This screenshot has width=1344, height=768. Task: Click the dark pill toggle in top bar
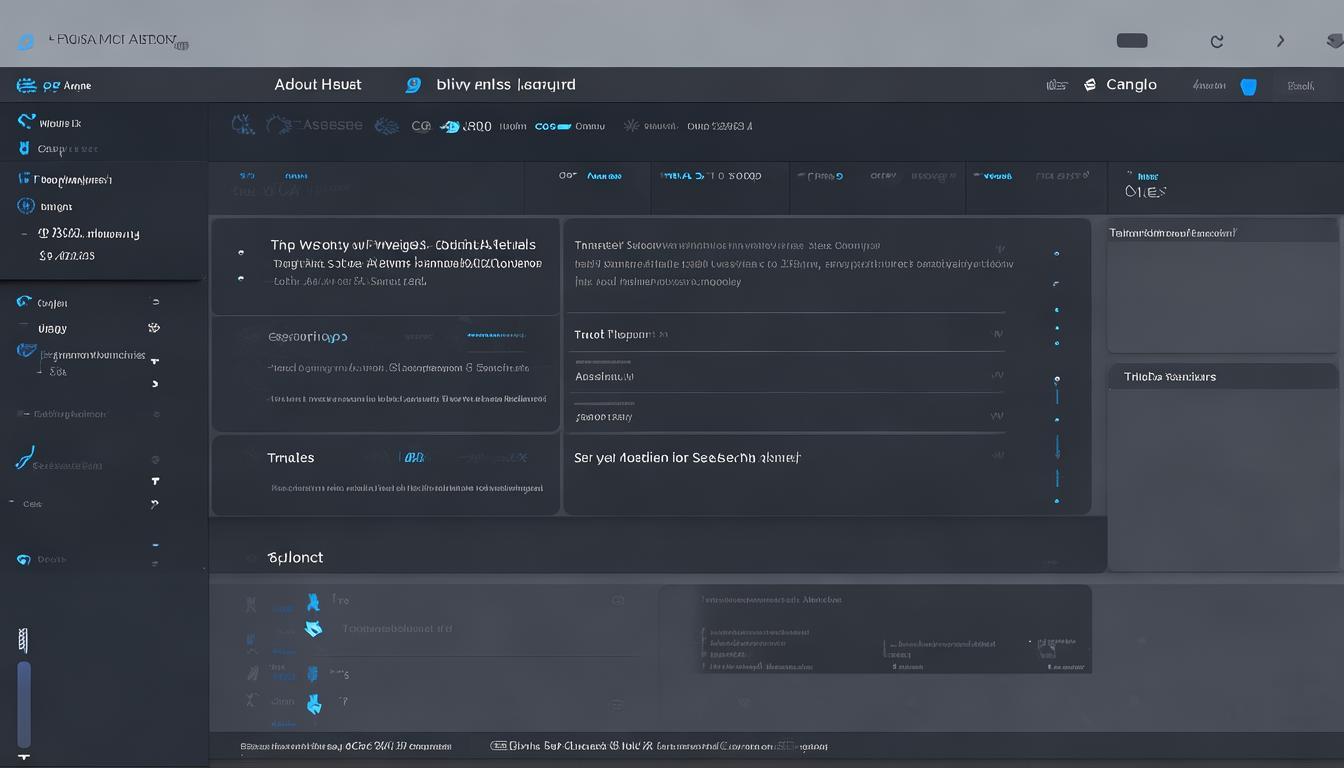coord(1132,41)
